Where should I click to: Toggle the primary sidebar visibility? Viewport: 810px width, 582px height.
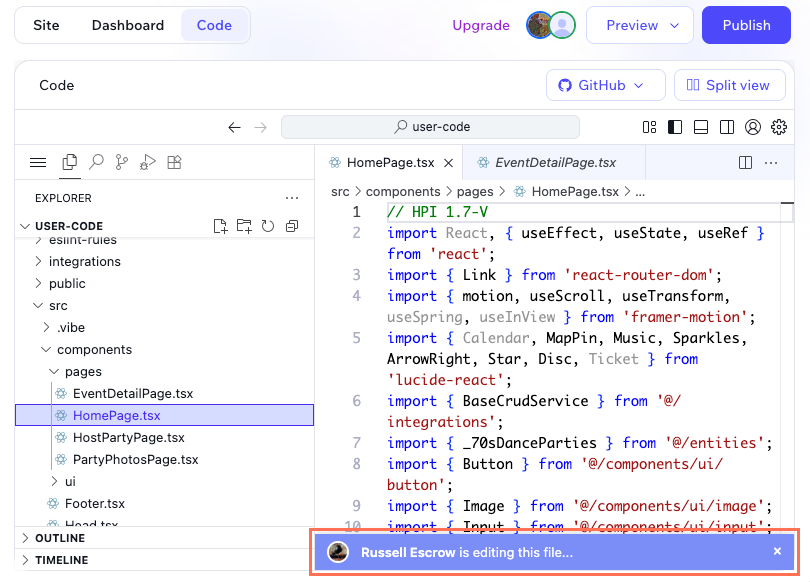pyautogui.click(x=675, y=127)
